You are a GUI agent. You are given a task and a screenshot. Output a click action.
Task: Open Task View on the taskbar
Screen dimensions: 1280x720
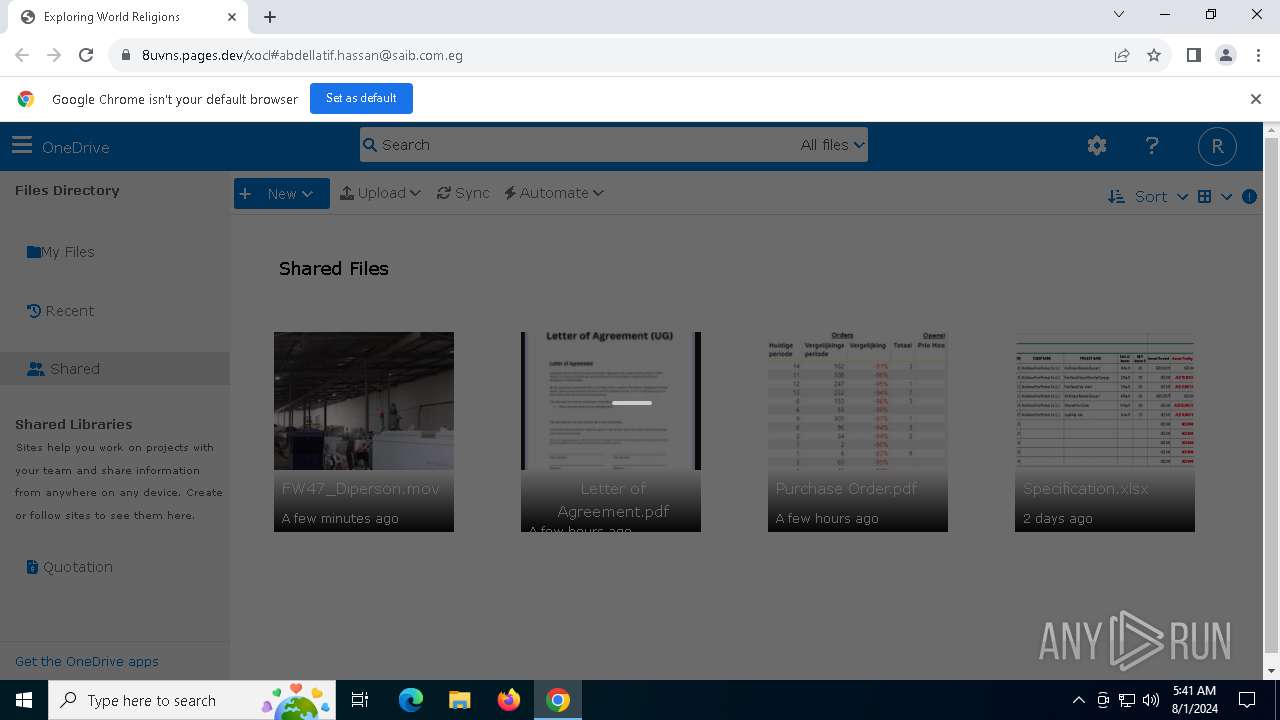point(360,700)
